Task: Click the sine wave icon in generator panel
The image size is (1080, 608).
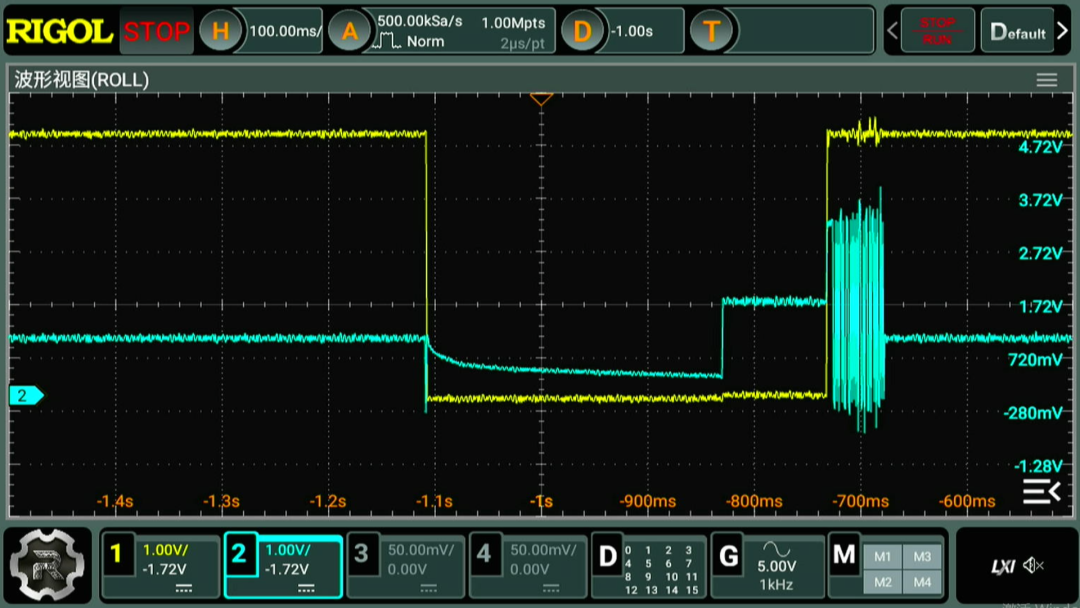Action: click(x=776, y=549)
